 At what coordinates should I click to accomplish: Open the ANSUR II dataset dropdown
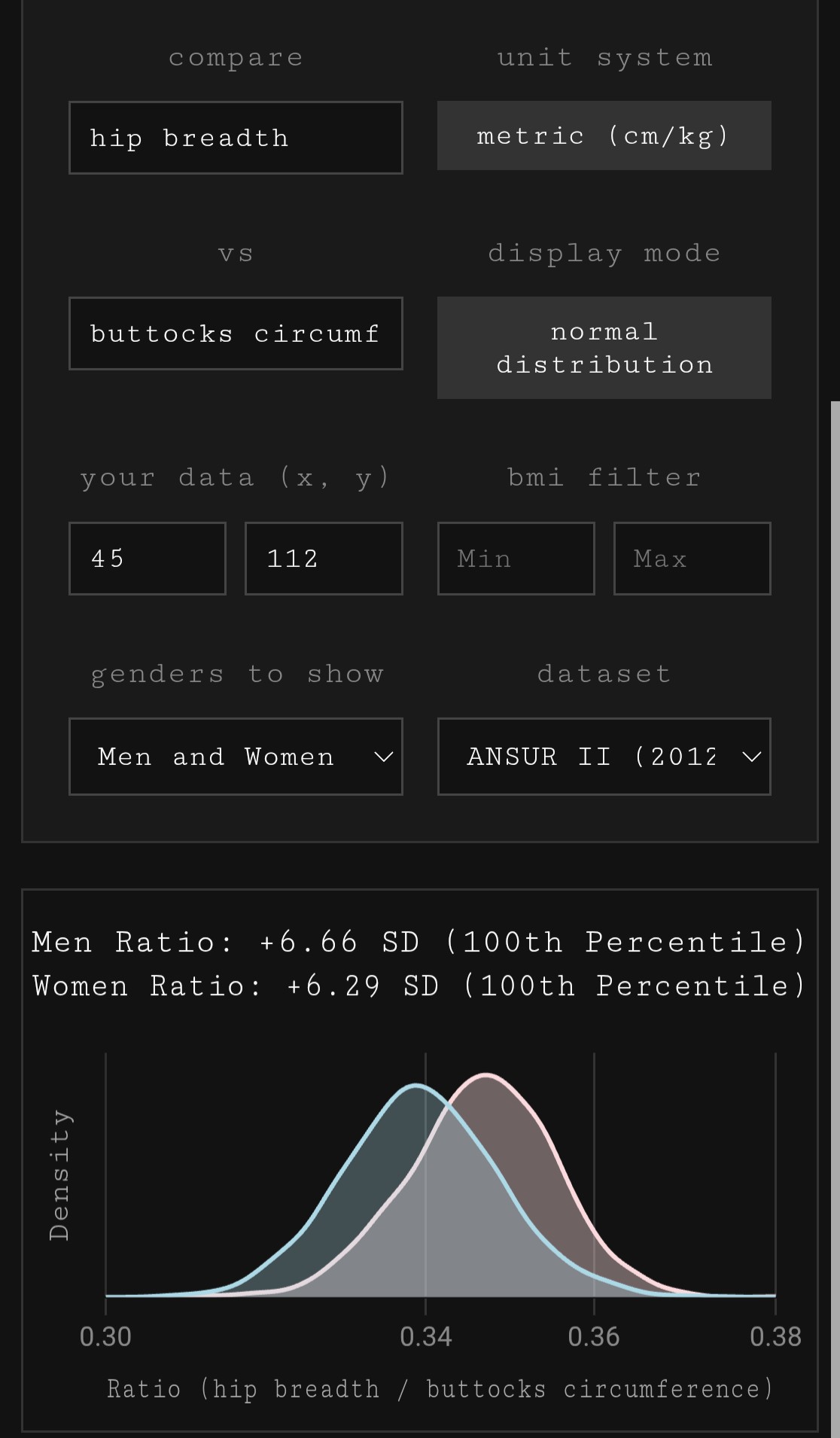click(x=604, y=757)
